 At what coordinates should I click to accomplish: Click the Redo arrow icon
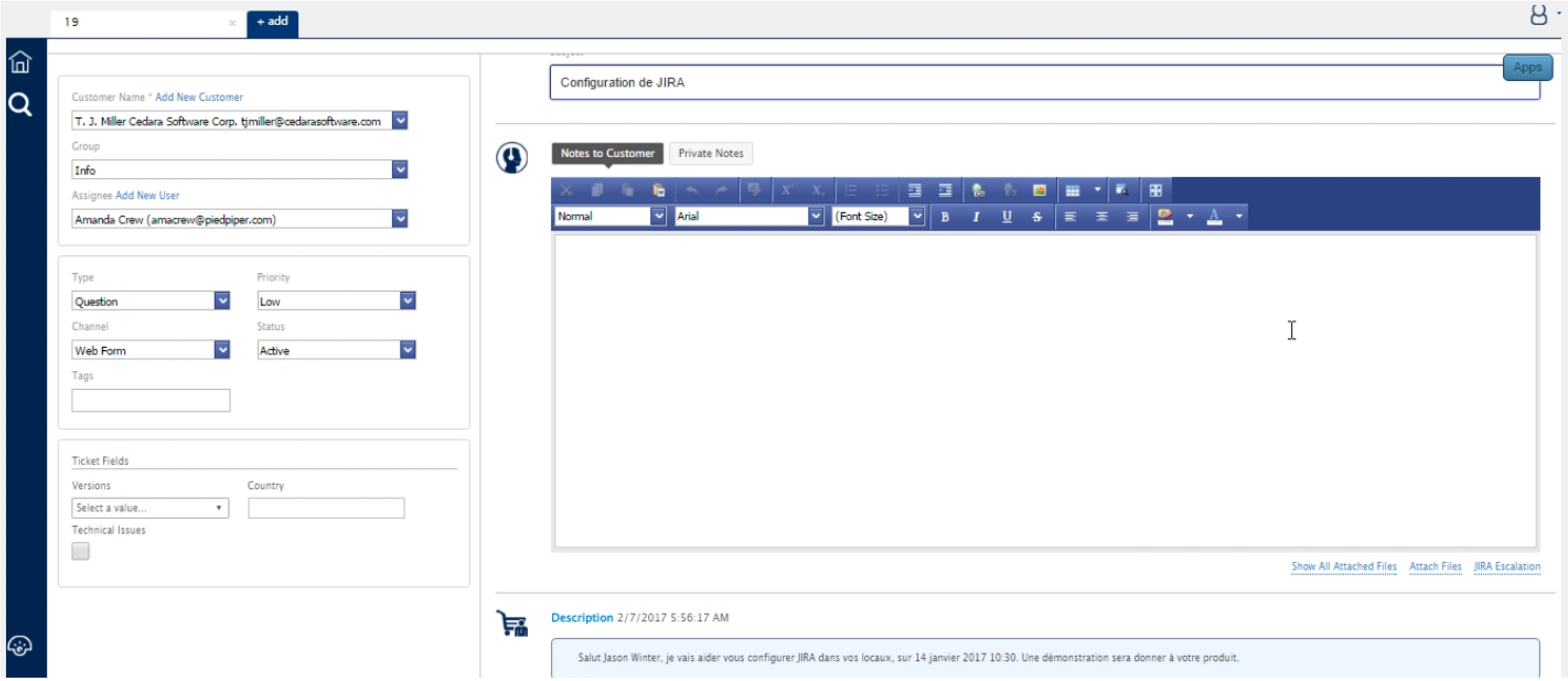pyautogui.click(x=721, y=190)
